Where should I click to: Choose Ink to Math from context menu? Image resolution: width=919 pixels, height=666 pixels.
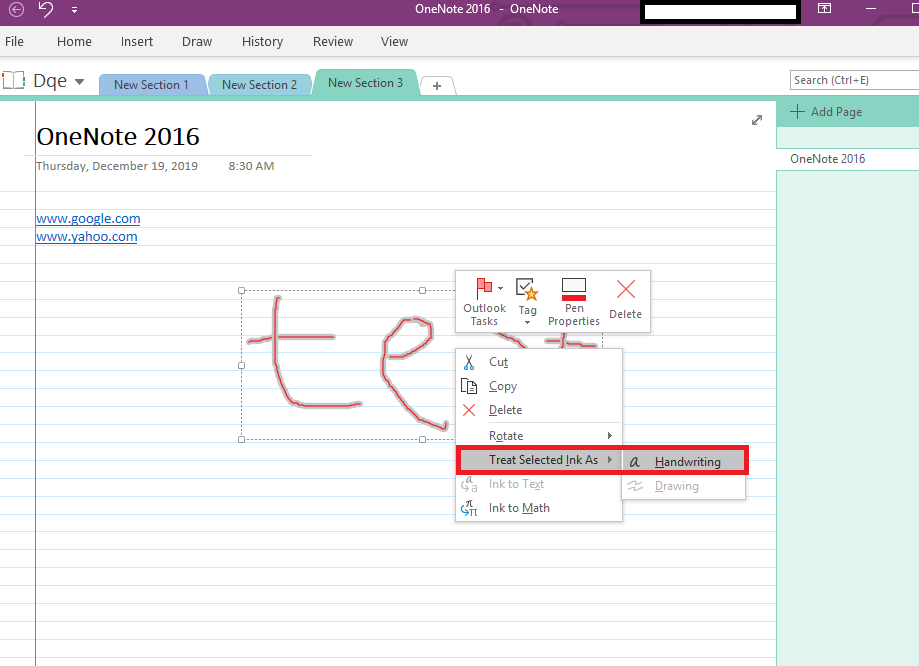[x=539, y=508]
